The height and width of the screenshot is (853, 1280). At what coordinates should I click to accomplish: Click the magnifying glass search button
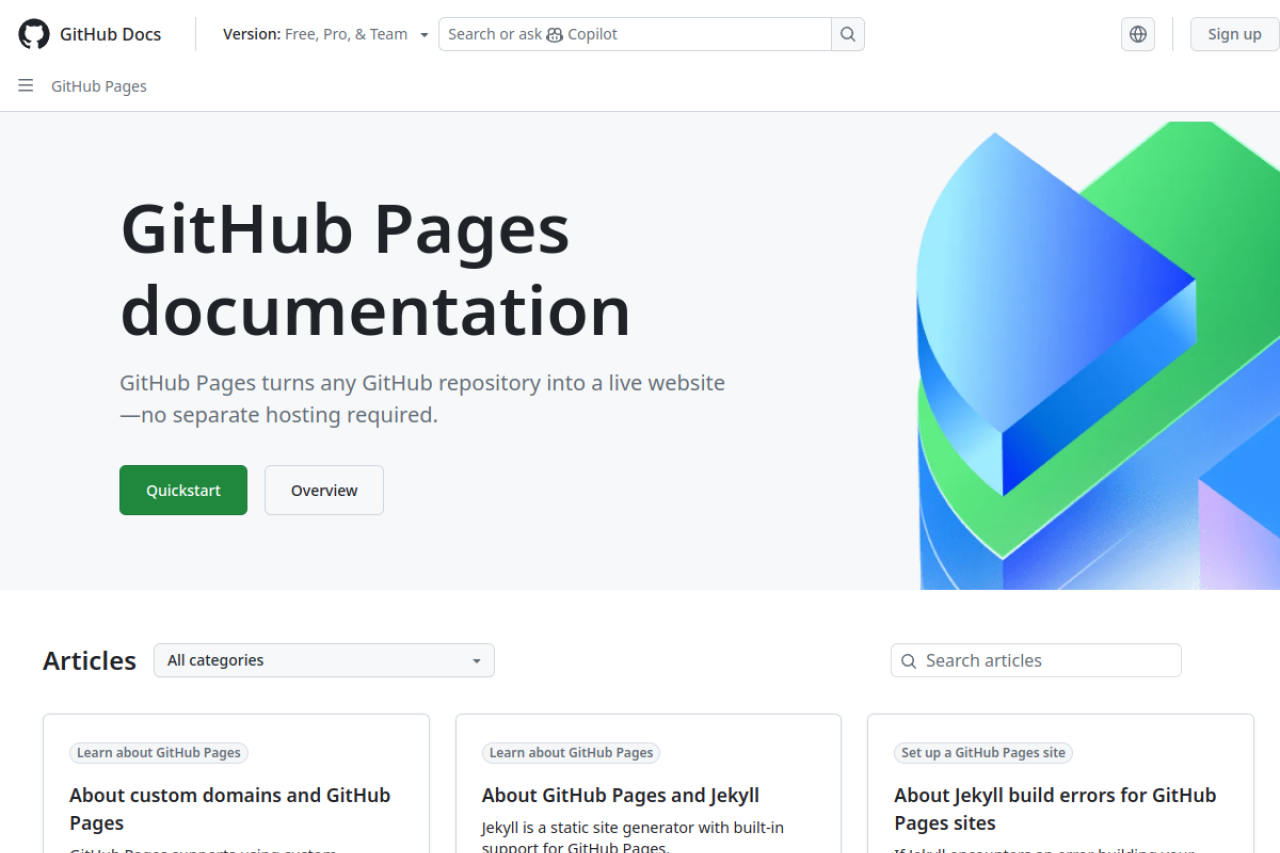[x=848, y=34]
